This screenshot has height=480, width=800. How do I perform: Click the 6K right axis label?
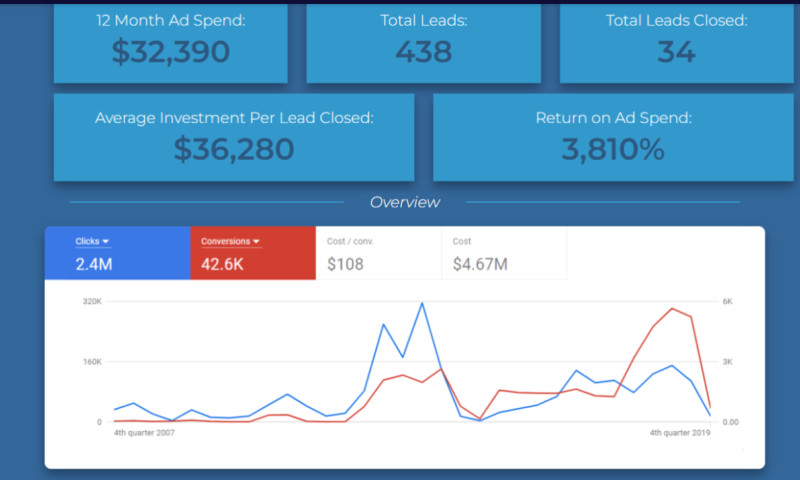(730, 300)
